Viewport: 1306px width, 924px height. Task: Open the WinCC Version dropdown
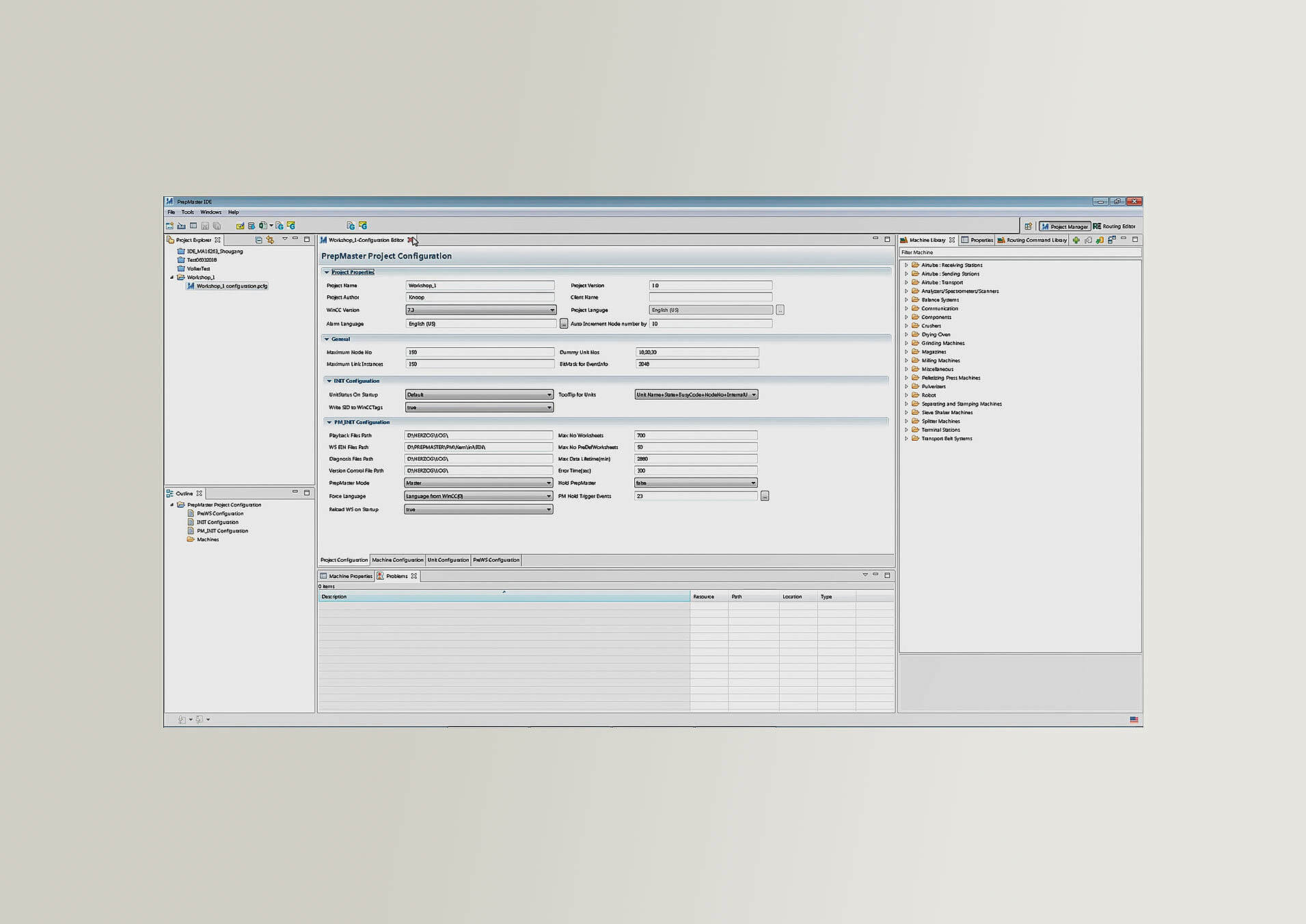(x=481, y=310)
